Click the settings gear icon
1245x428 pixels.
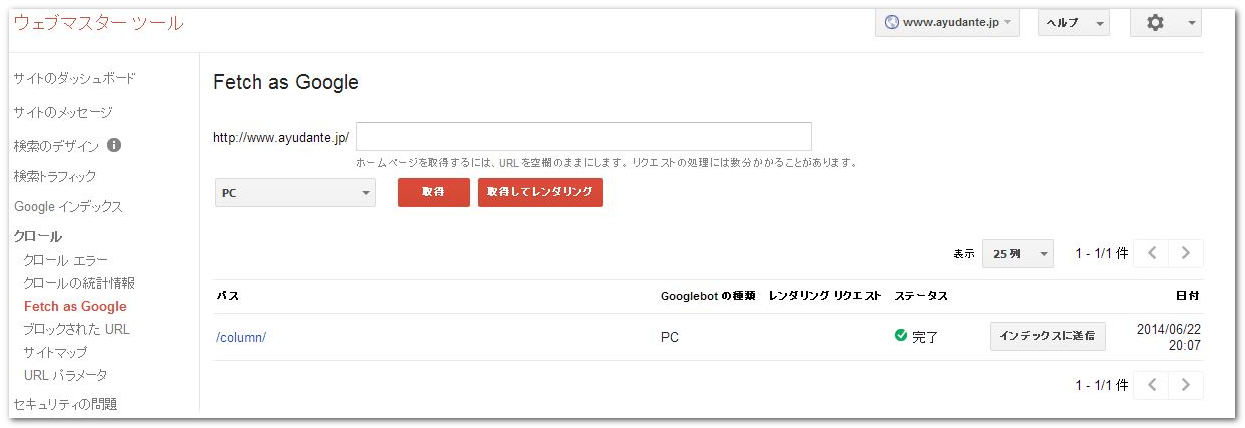coord(1155,22)
